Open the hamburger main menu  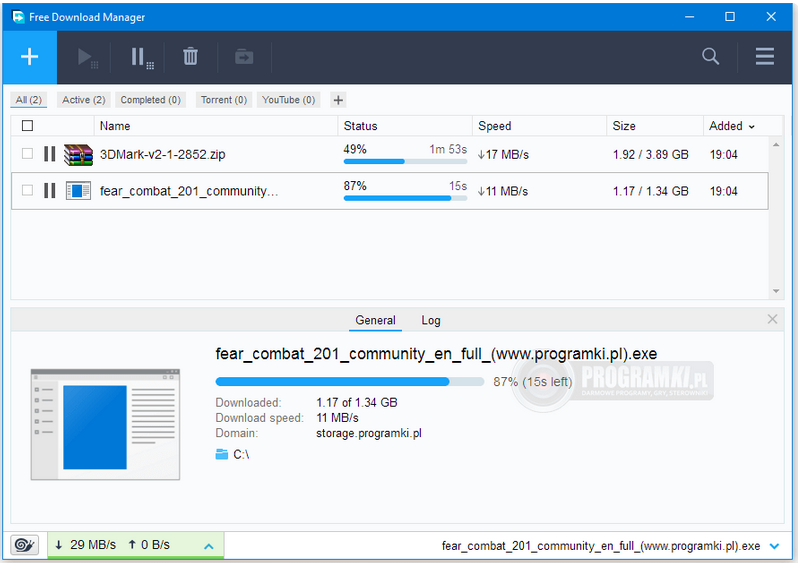click(764, 56)
